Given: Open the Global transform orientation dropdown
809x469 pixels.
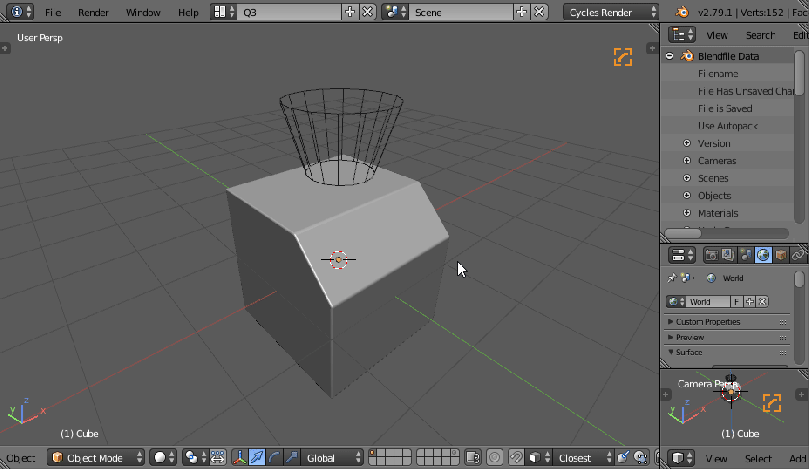Looking at the screenshot, I should click(x=334, y=458).
